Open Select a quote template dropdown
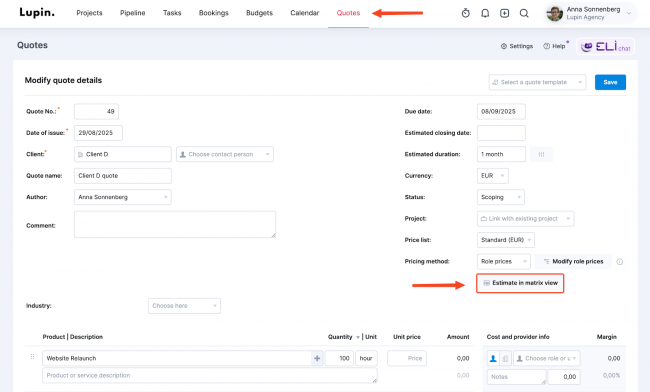 click(537, 82)
